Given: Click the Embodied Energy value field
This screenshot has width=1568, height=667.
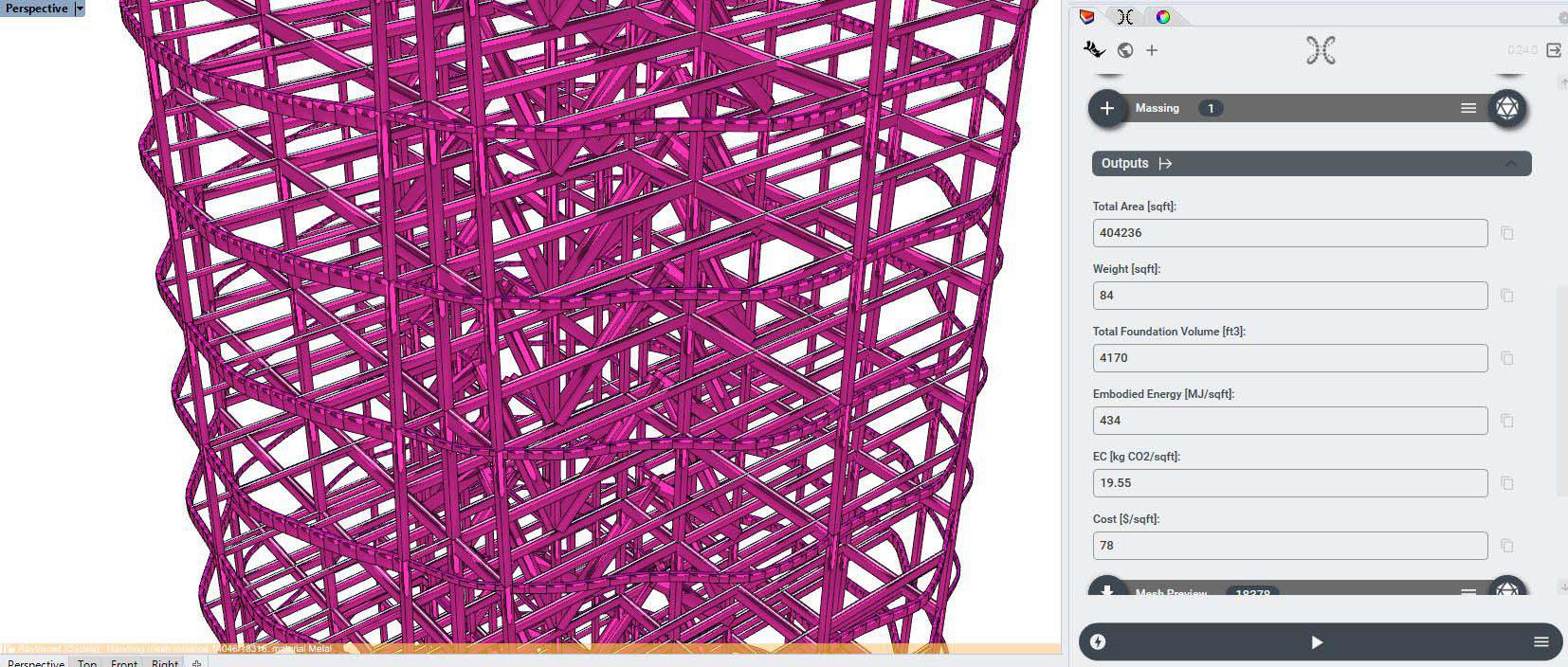Looking at the screenshot, I should point(1290,421).
